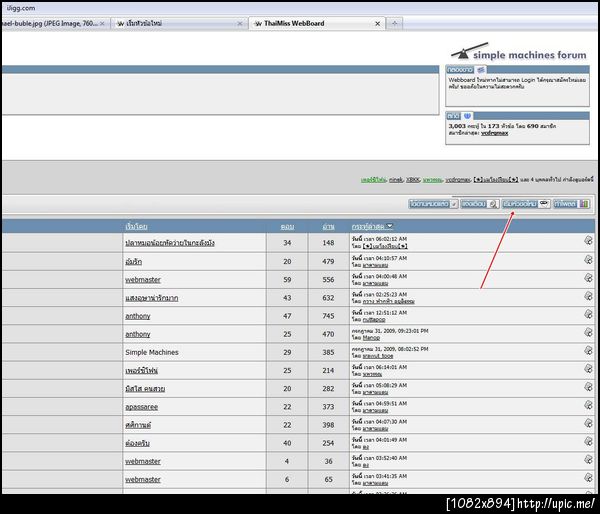Open webmaster link in row with 4 replies
The width and height of the screenshot is (600, 514).
pos(143,461)
